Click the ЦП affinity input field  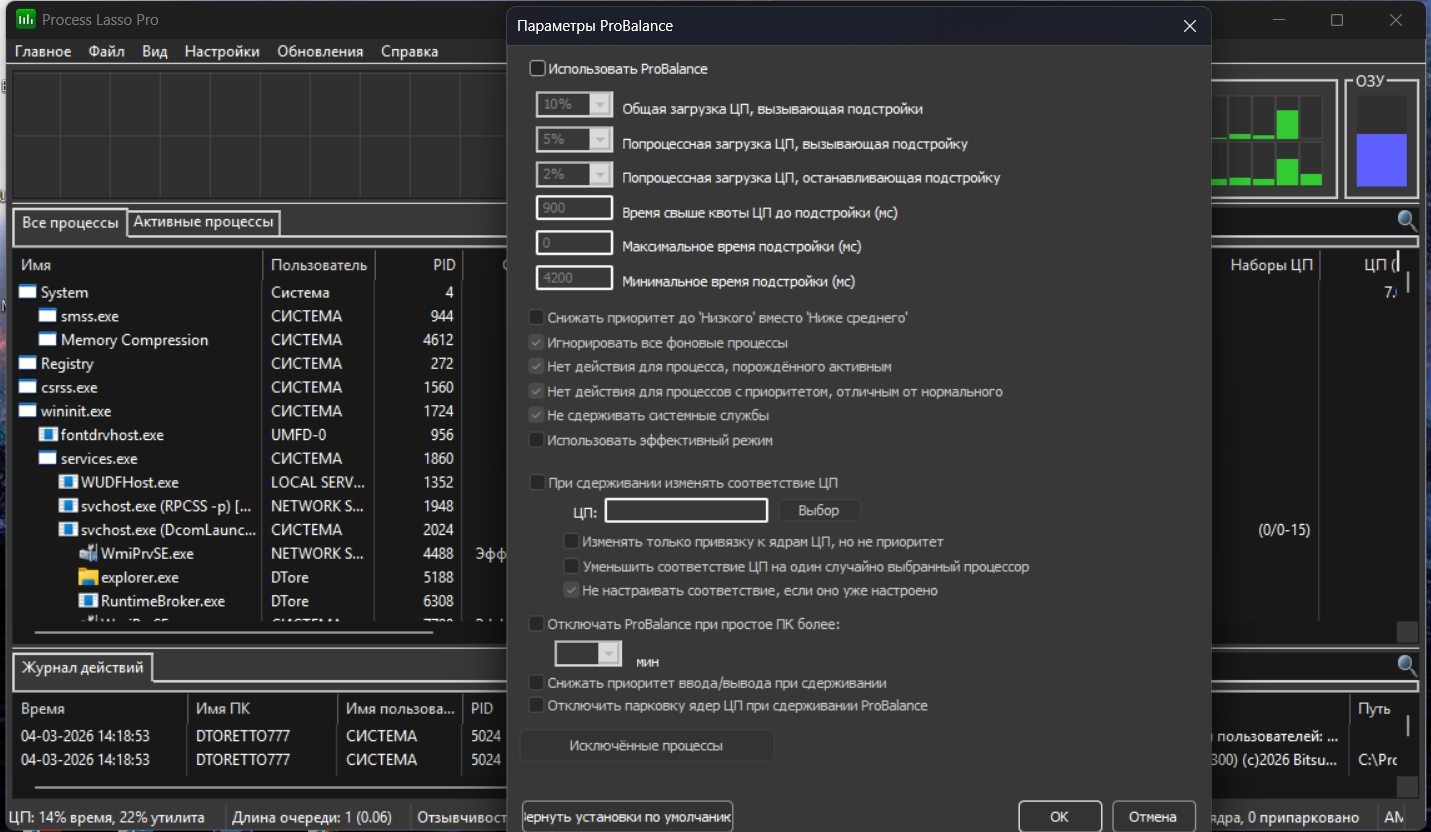(686, 511)
